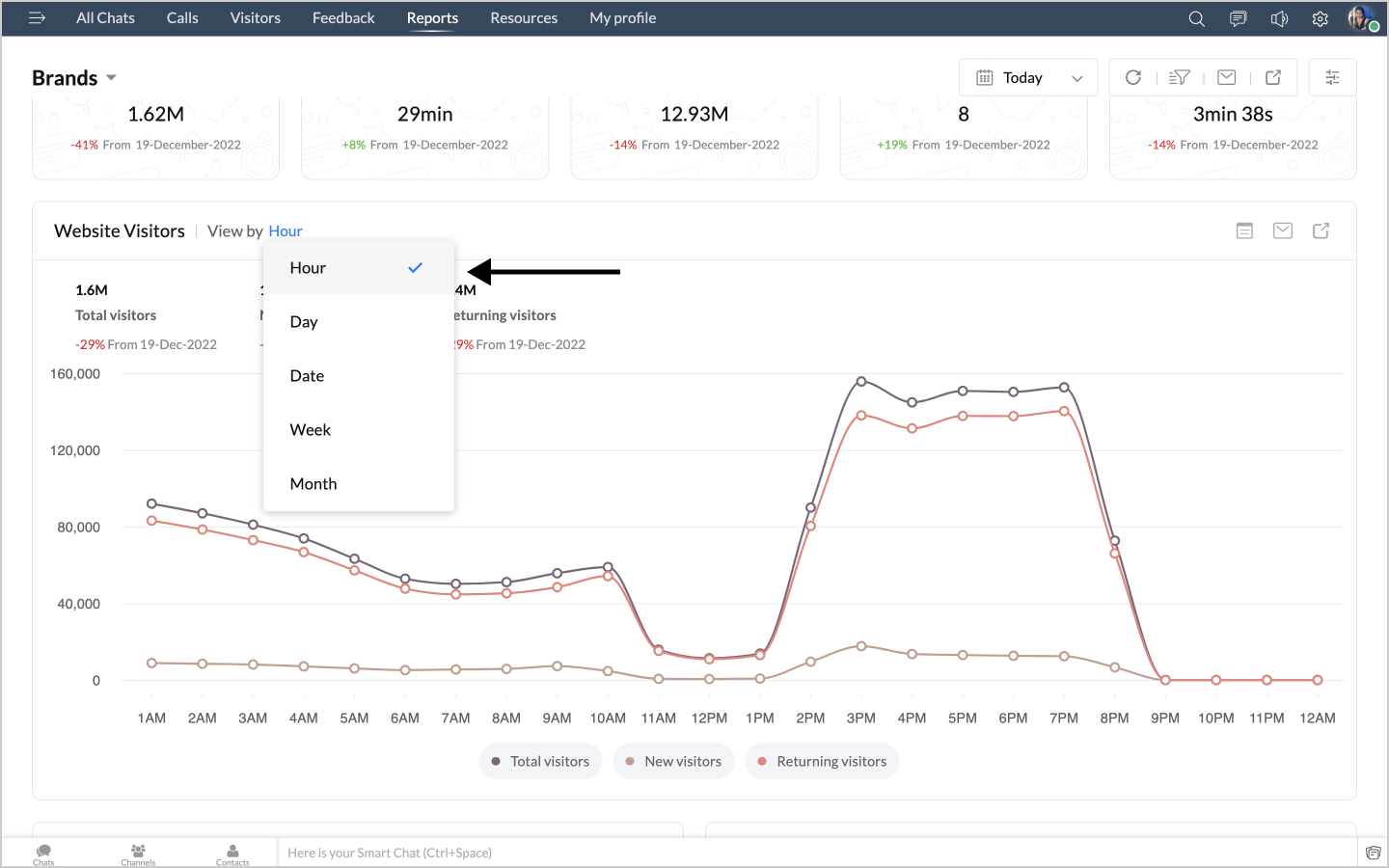Click the 3min 38s summary card

pyautogui.click(x=1233, y=137)
